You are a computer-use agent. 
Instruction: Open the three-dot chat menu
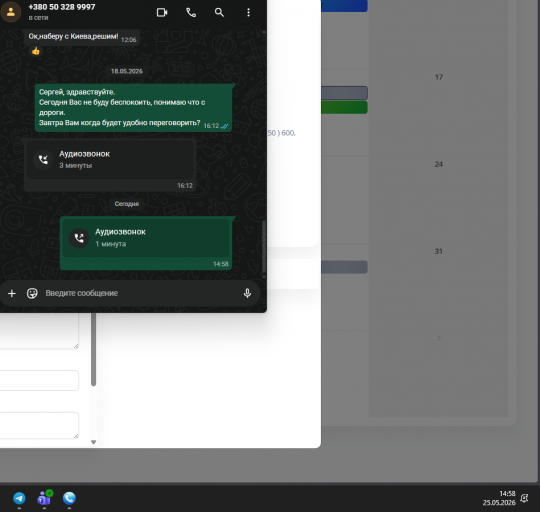[x=248, y=13]
